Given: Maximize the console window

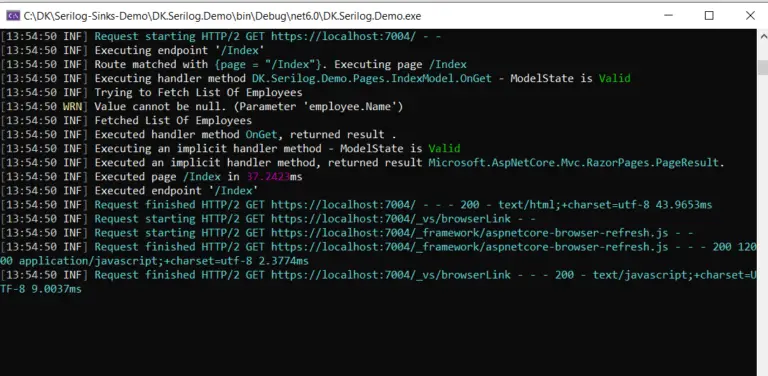Looking at the screenshot, I should pyautogui.click(x=709, y=16).
